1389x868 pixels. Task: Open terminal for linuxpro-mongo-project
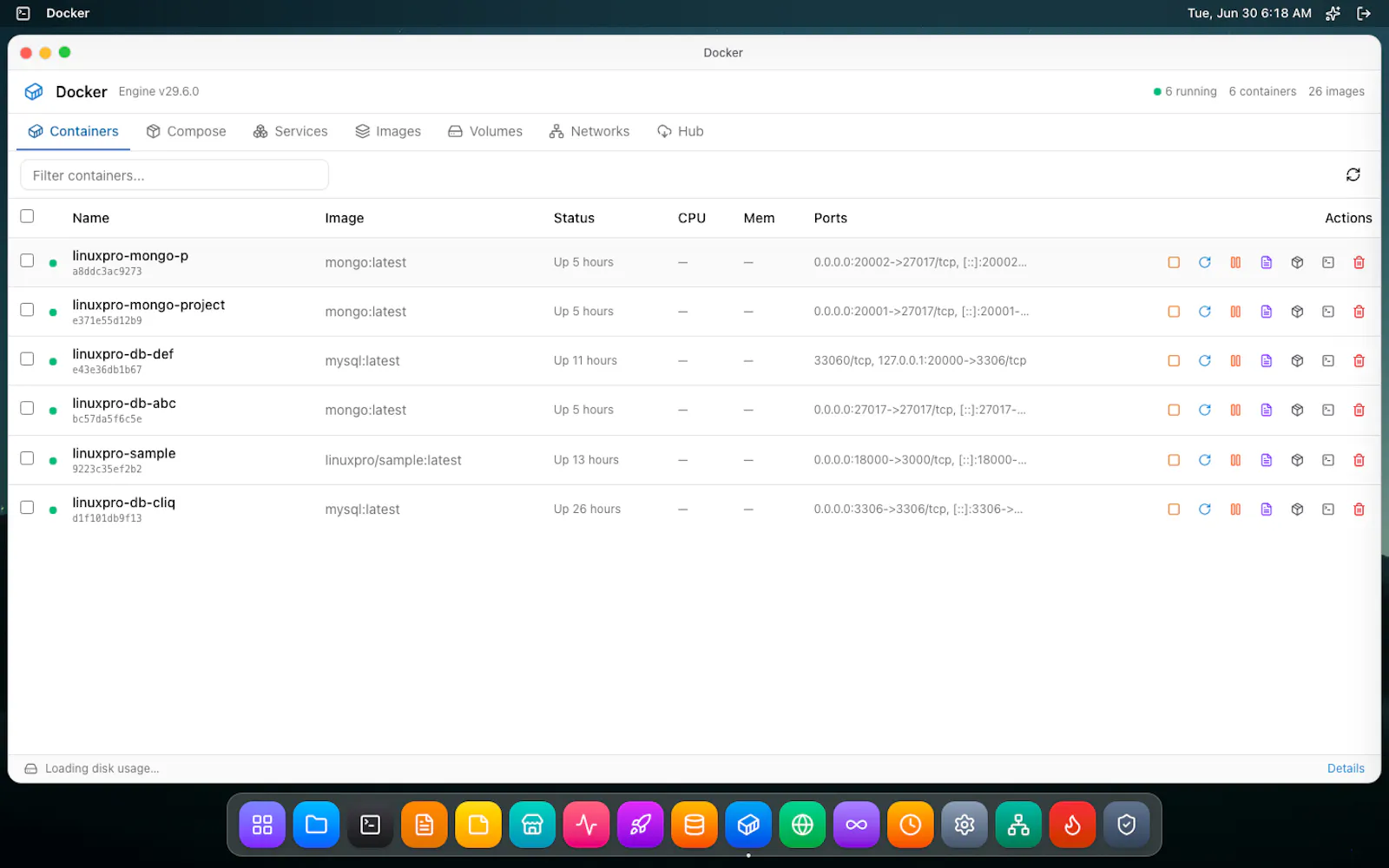pos(1328,312)
